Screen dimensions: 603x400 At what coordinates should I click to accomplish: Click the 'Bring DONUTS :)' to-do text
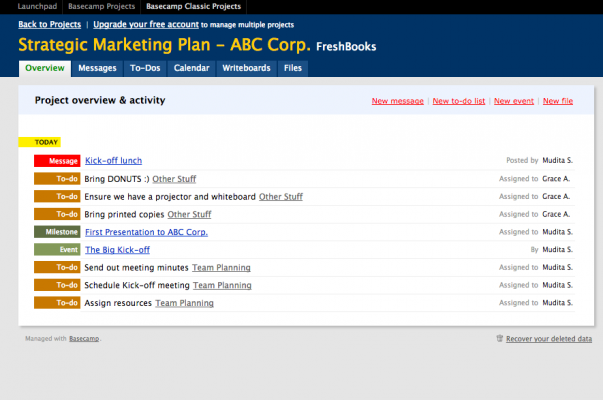point(117,179)
